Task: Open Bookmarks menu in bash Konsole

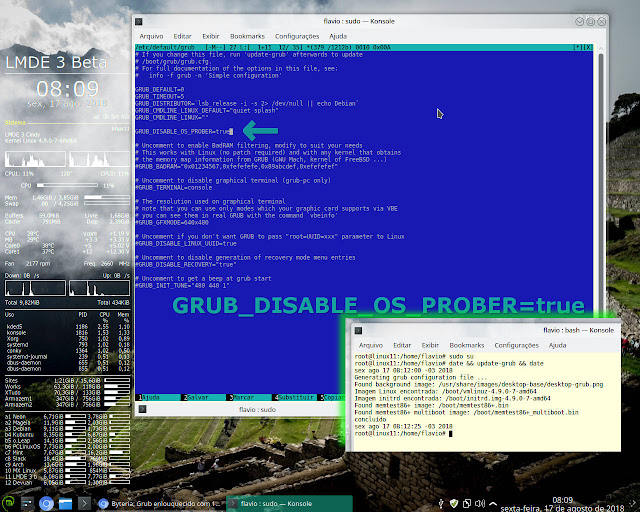Action: click(x=467, y=345)
